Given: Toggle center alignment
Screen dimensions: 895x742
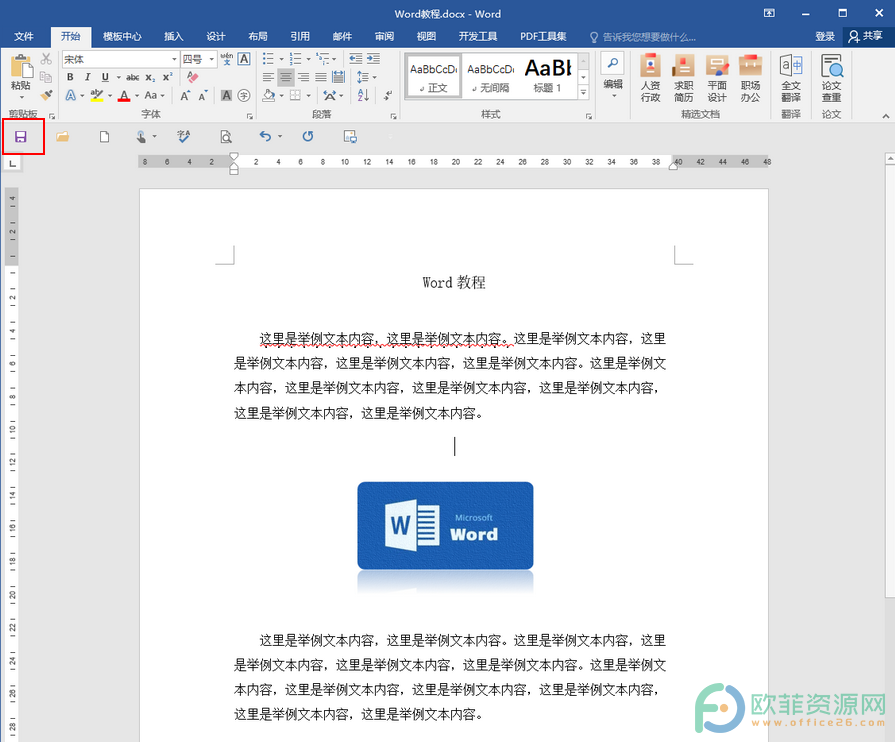Looking at the screenshot, I should 286,77.
